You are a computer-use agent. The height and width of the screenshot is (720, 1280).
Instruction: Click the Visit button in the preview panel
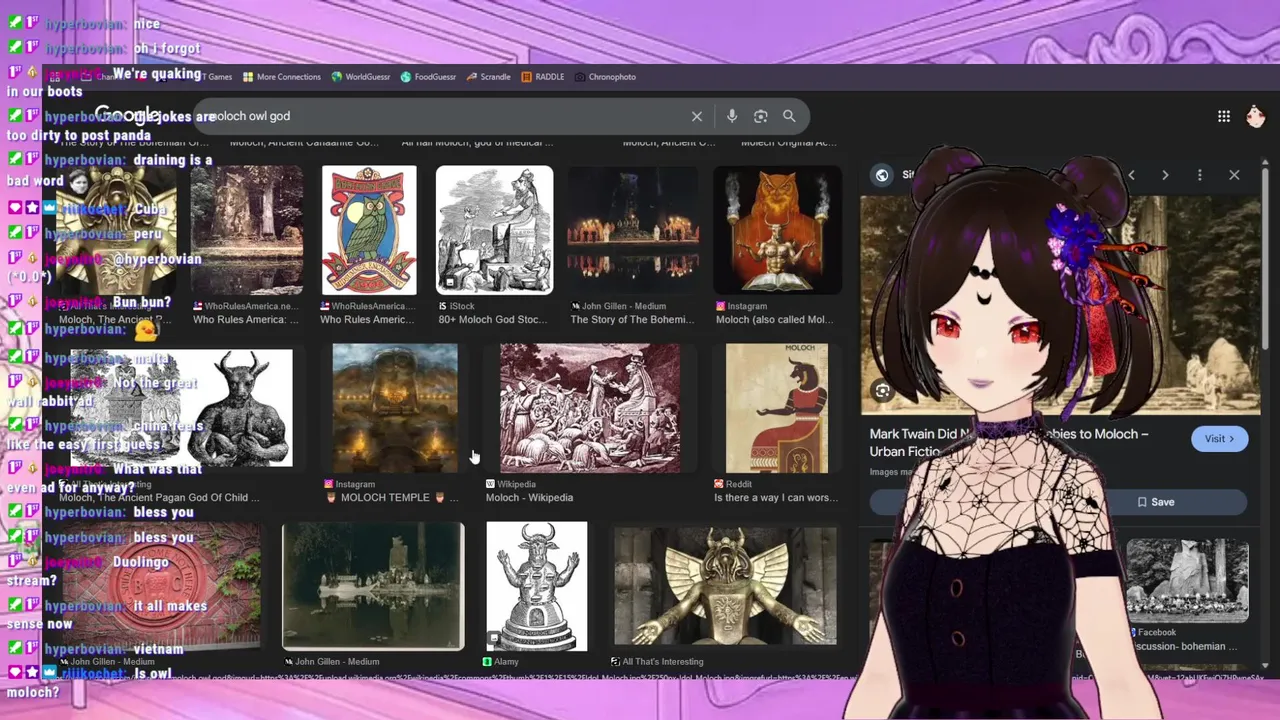pos(1219,439)
